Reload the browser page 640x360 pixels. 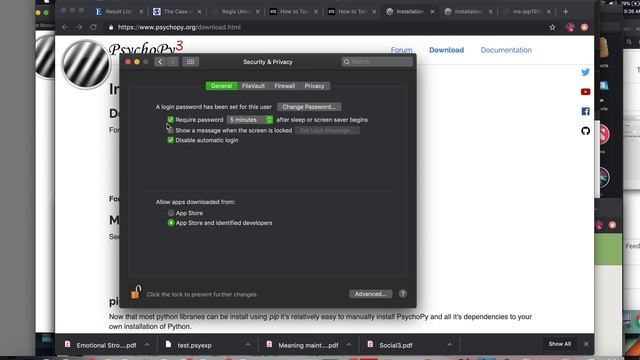93,27
